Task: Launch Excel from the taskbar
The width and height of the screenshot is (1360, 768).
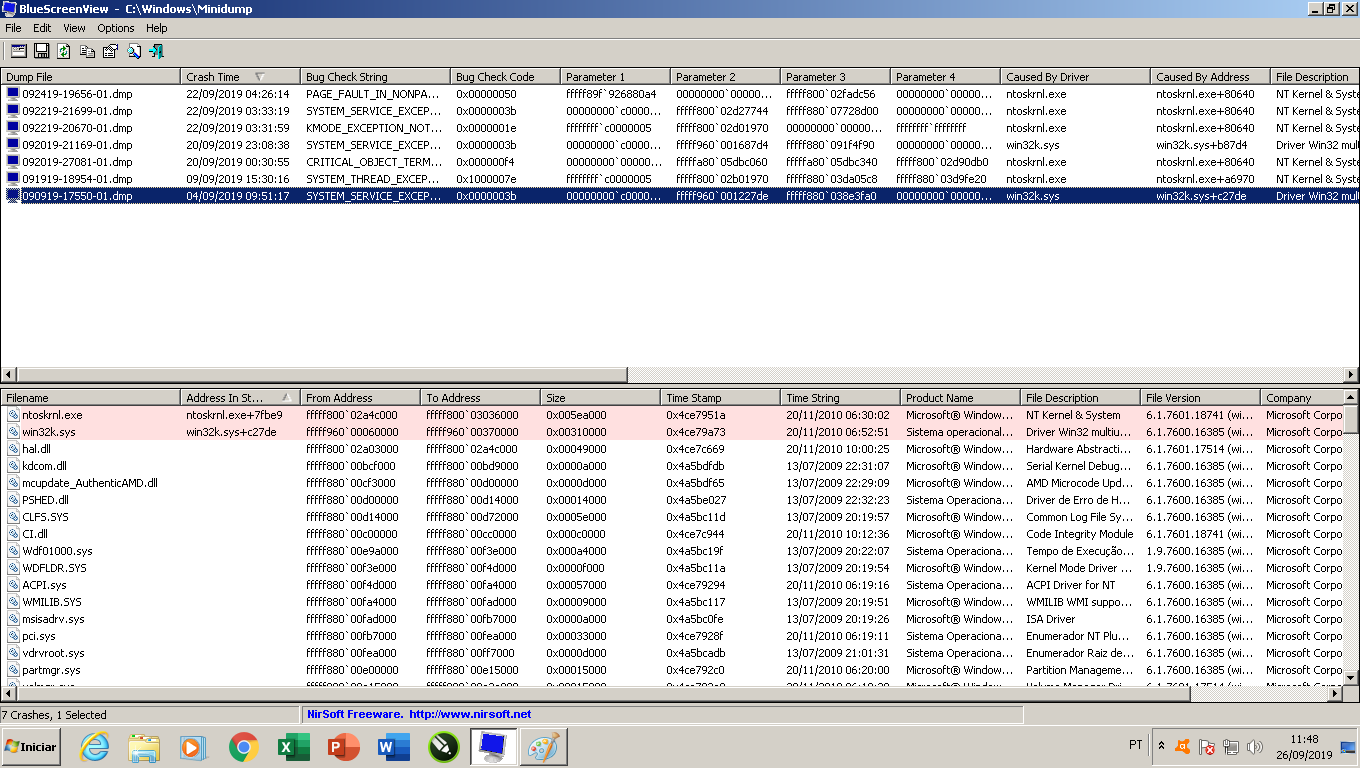Action: [293, 747]
